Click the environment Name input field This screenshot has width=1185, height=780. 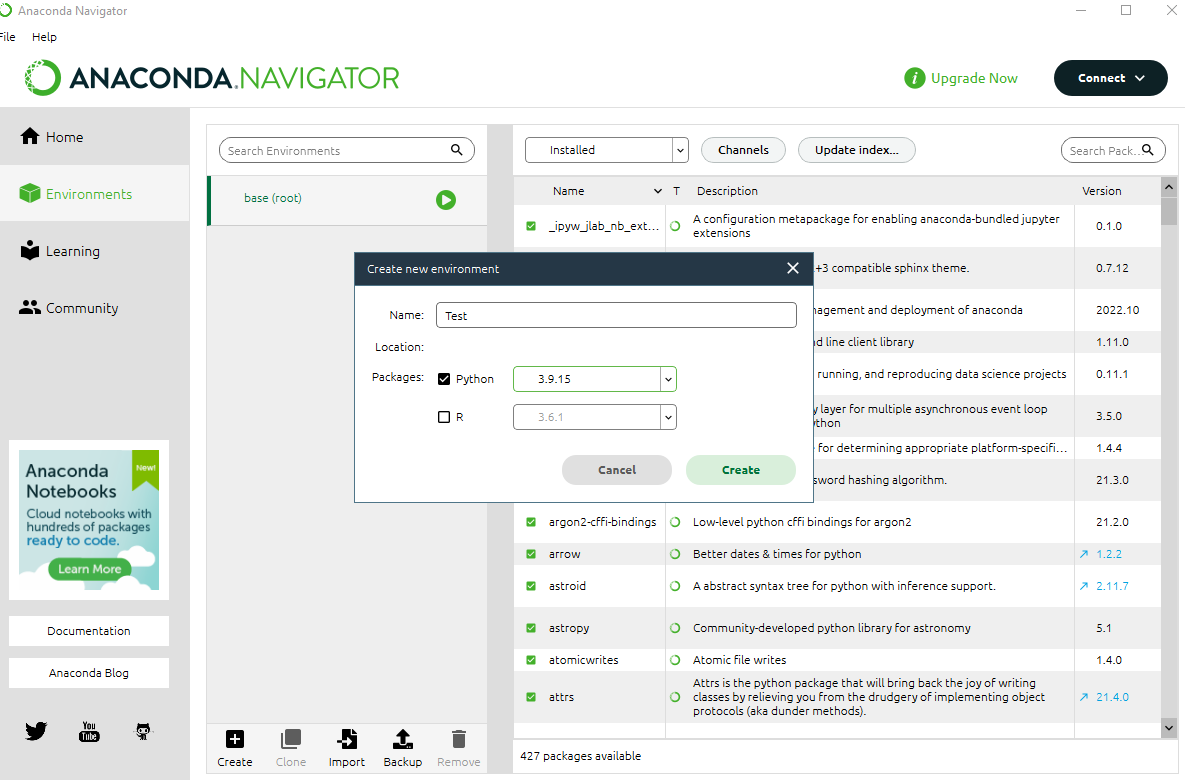616,315
